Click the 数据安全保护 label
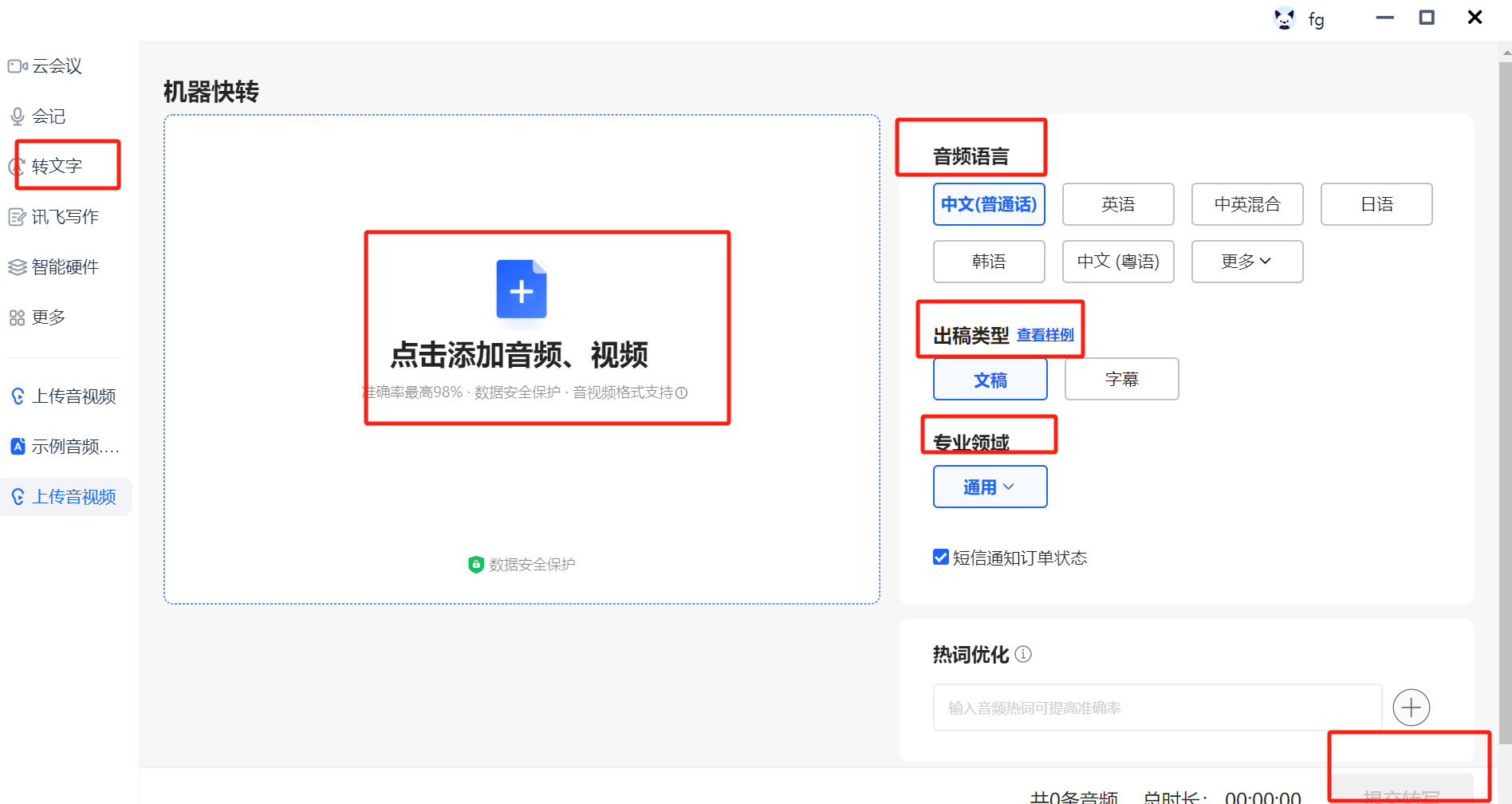This screenshot has width=1512, height=804. click(x=532, y=565)
